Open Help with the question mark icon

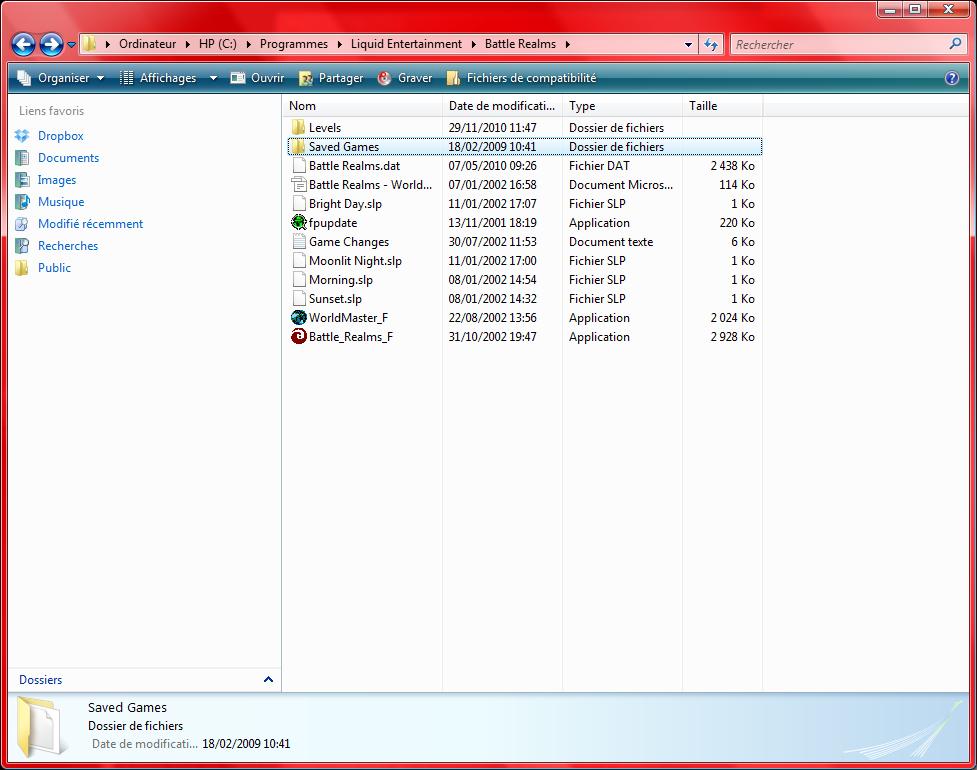pyautogui.click(x=952, y=78)
